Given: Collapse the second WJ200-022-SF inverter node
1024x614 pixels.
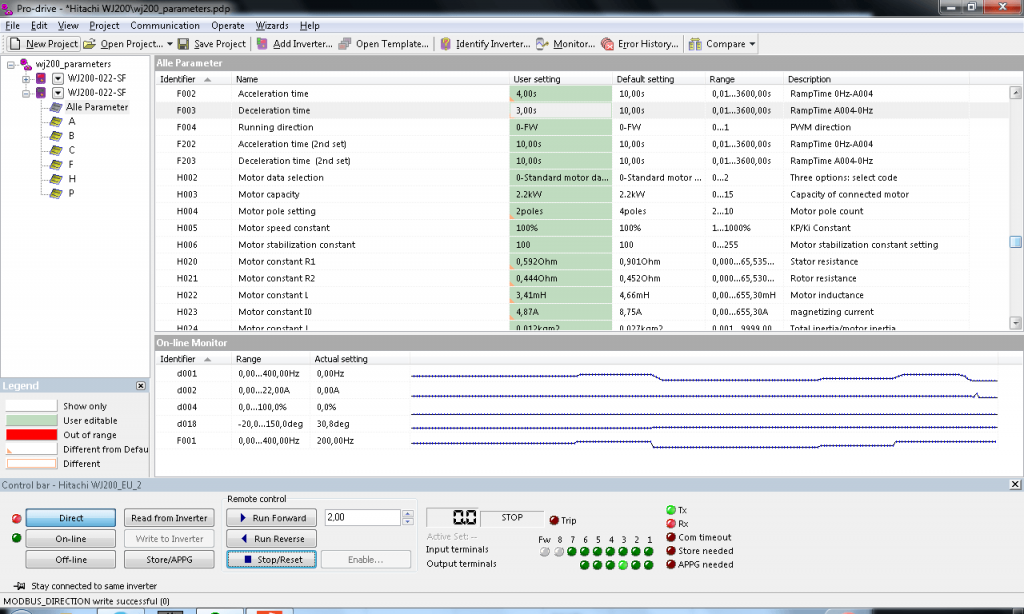Looking at the screenshot, I should point(26,93).
